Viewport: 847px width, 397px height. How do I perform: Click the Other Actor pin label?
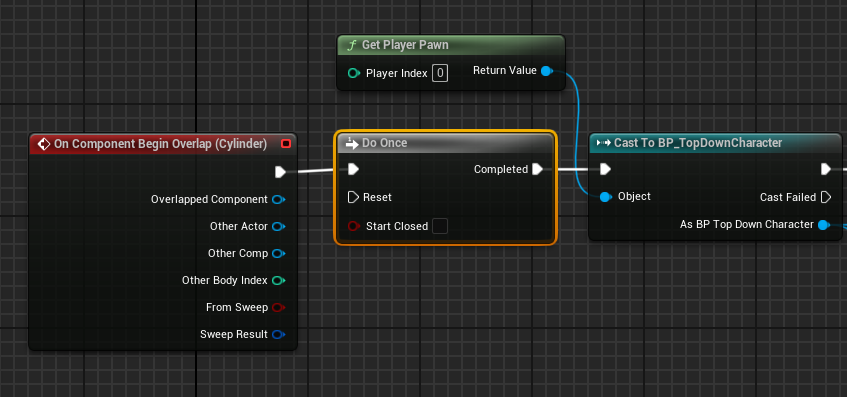point(239,226)
